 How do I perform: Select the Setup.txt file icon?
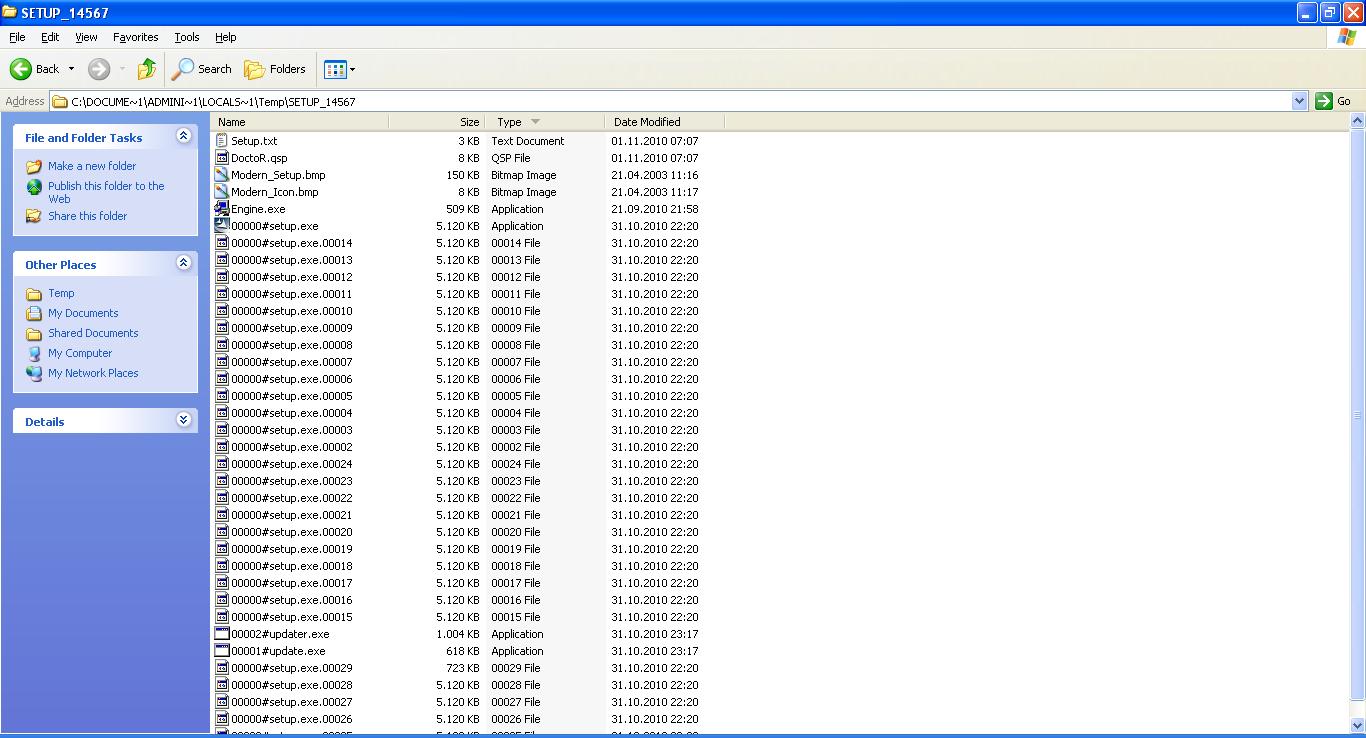(222, 141)
